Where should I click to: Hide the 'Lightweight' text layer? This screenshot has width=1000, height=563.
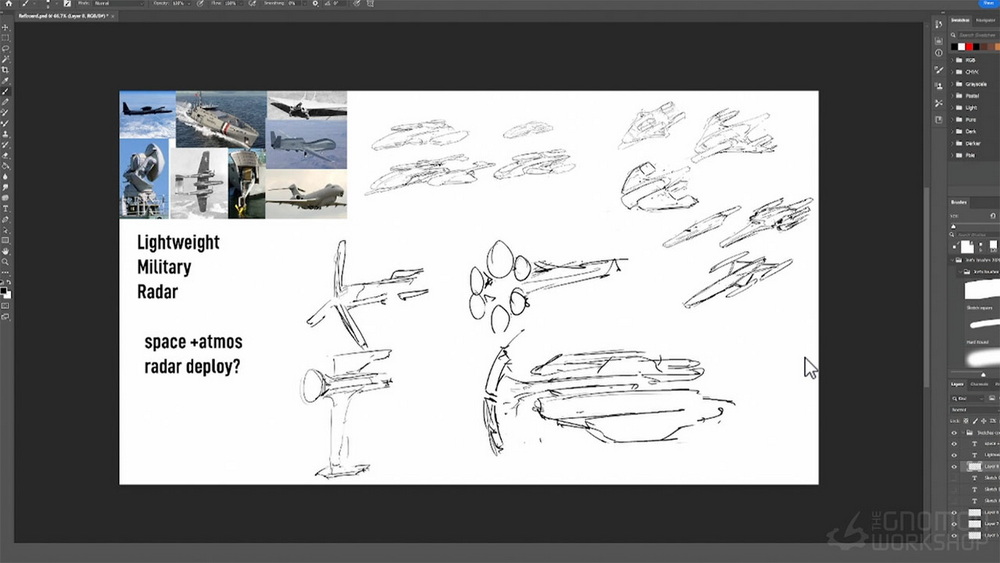pos(954,455)
